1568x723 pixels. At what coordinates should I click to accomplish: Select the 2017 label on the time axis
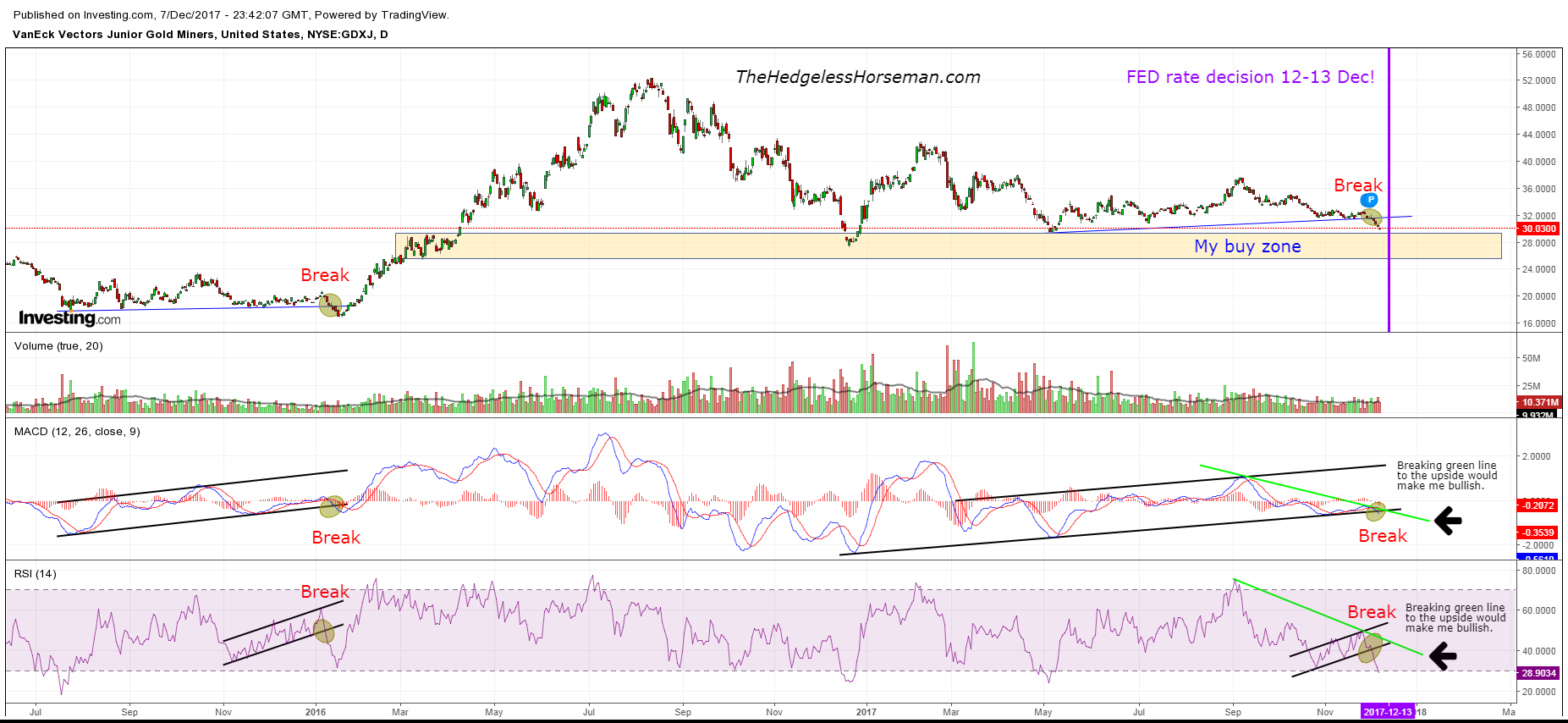click(867, 712)
